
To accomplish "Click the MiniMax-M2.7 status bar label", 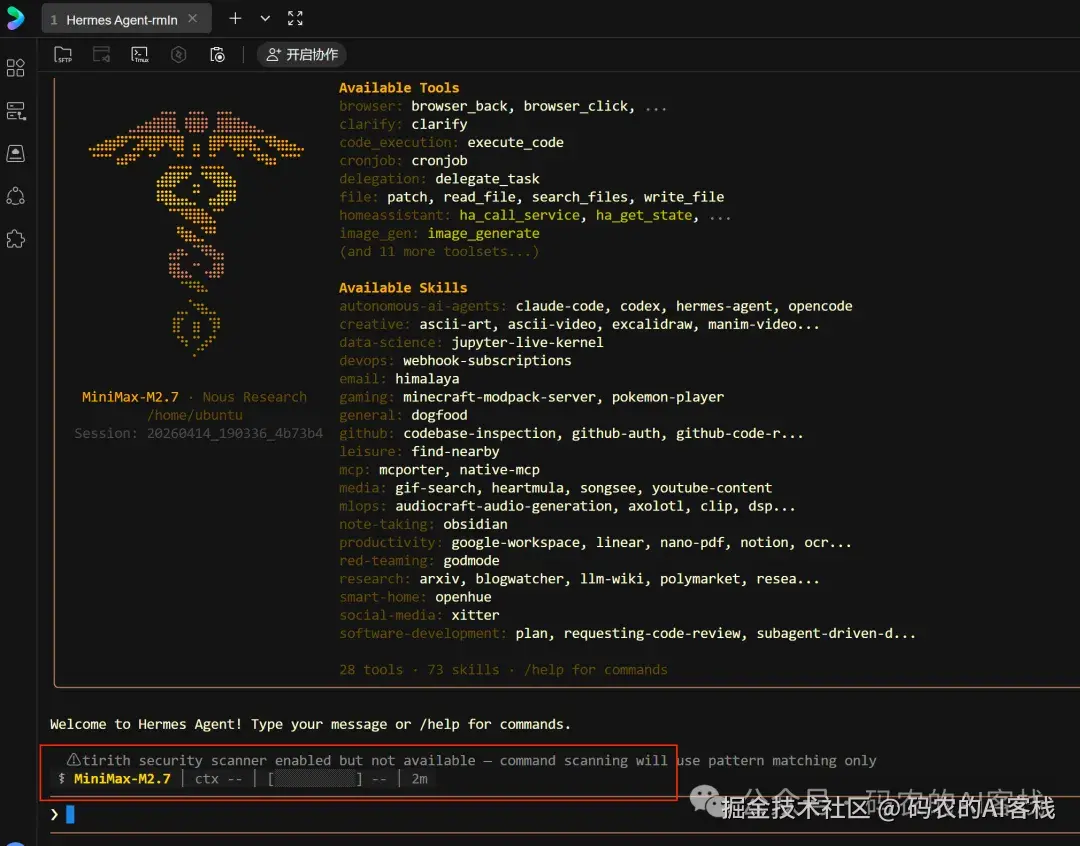I will coord(122,779).
